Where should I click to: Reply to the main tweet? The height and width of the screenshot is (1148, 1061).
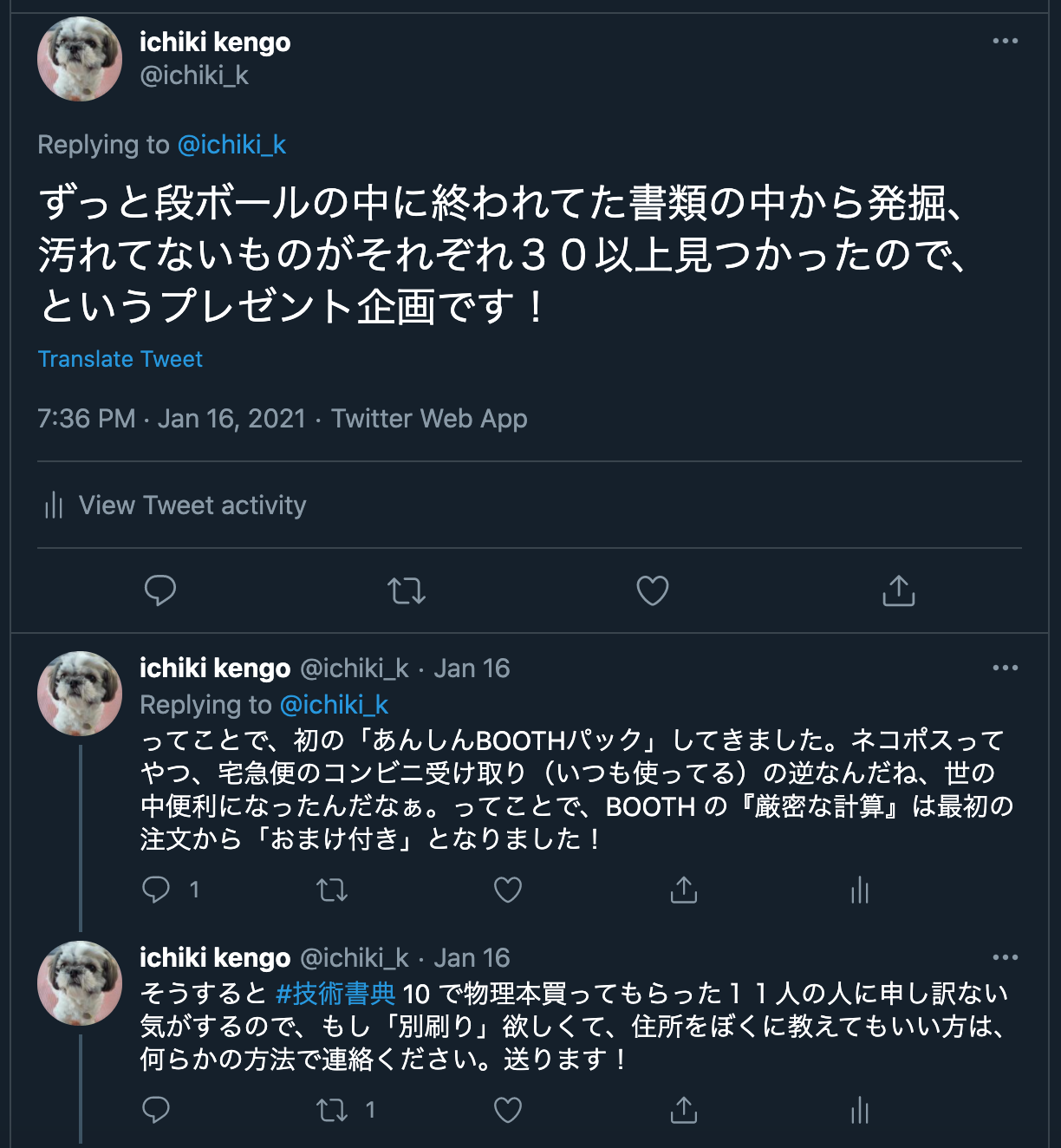coord(160,590)
